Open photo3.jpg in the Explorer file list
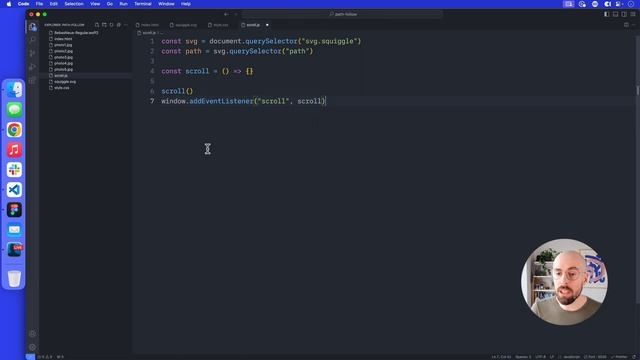 pyautogui.click(x=64, y=57)
